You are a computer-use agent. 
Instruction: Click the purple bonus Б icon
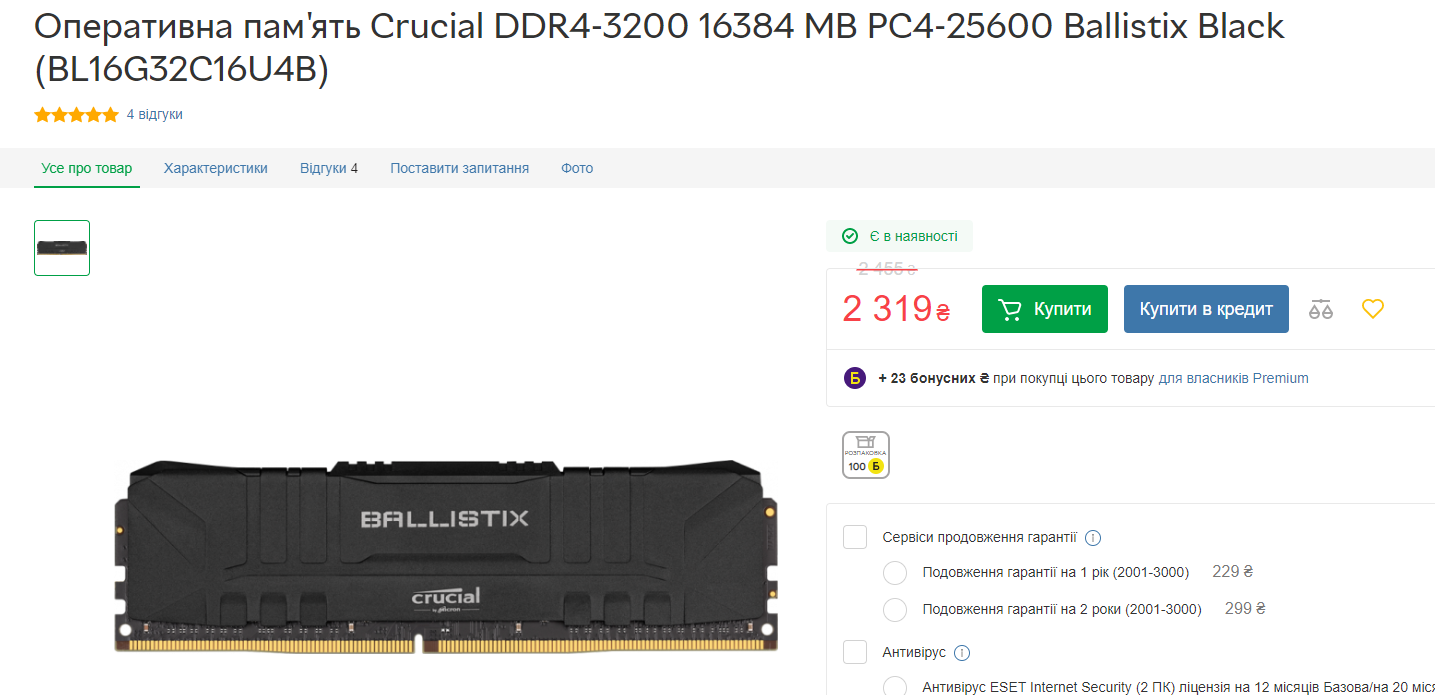point(855,378)
